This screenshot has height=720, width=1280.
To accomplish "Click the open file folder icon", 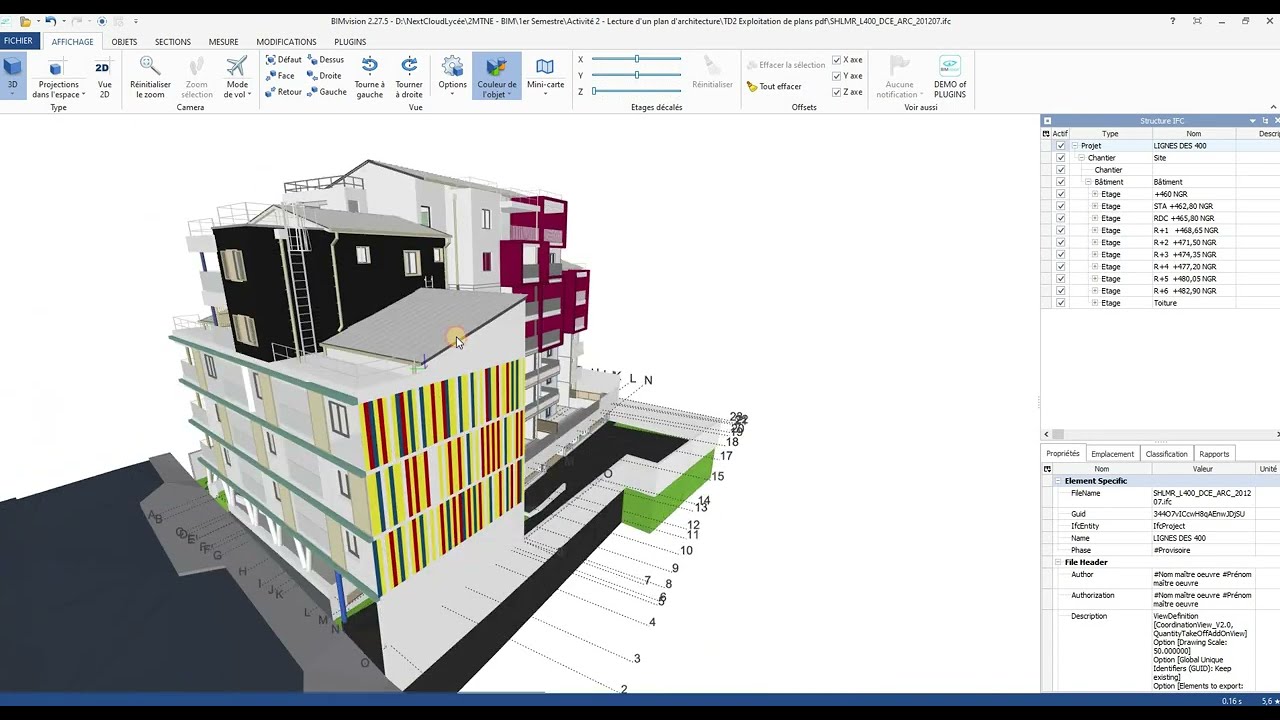I will point(25,21).
